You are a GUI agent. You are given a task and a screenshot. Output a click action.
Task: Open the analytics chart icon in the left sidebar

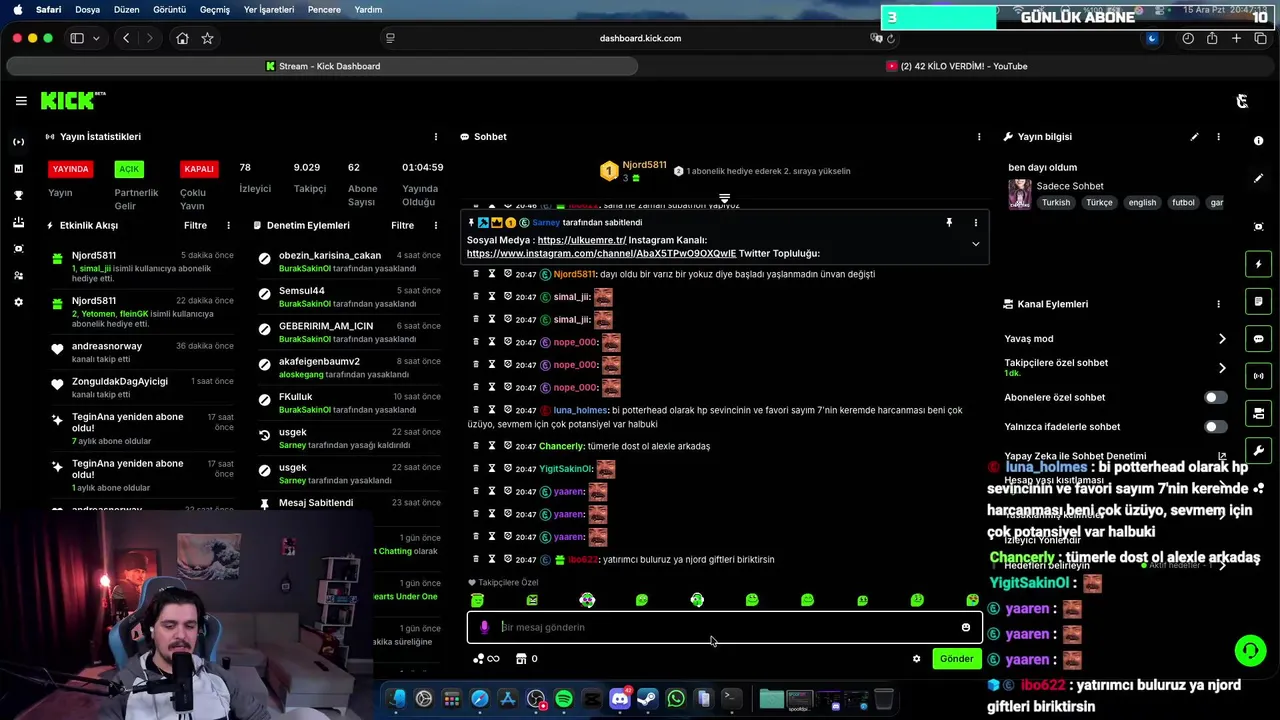tap(18, 169)
